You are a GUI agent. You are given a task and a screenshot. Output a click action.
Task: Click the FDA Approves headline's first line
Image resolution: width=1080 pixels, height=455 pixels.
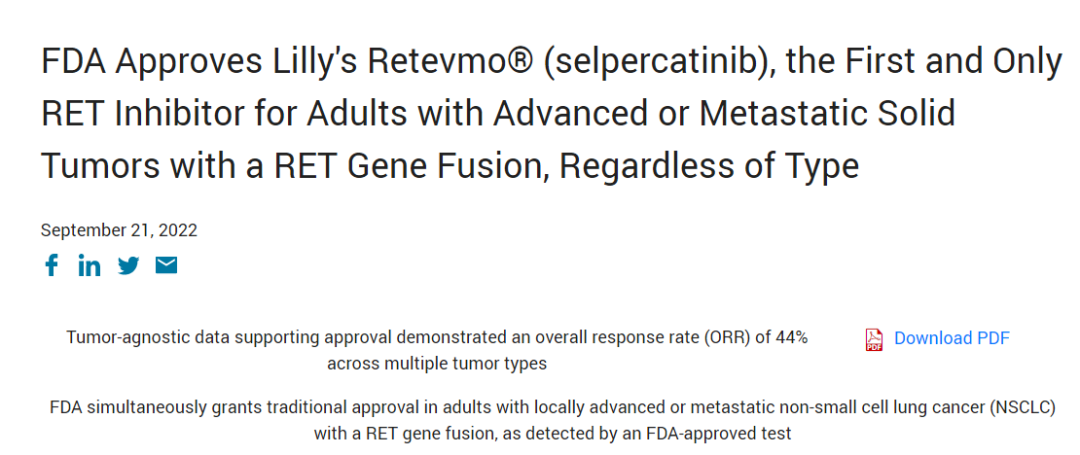550,62
